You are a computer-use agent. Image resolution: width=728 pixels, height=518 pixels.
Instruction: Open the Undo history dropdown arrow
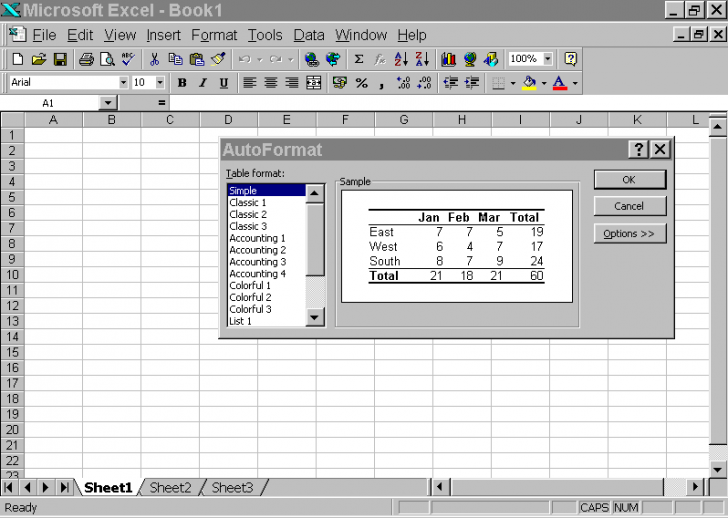click(x=260, y=59)
